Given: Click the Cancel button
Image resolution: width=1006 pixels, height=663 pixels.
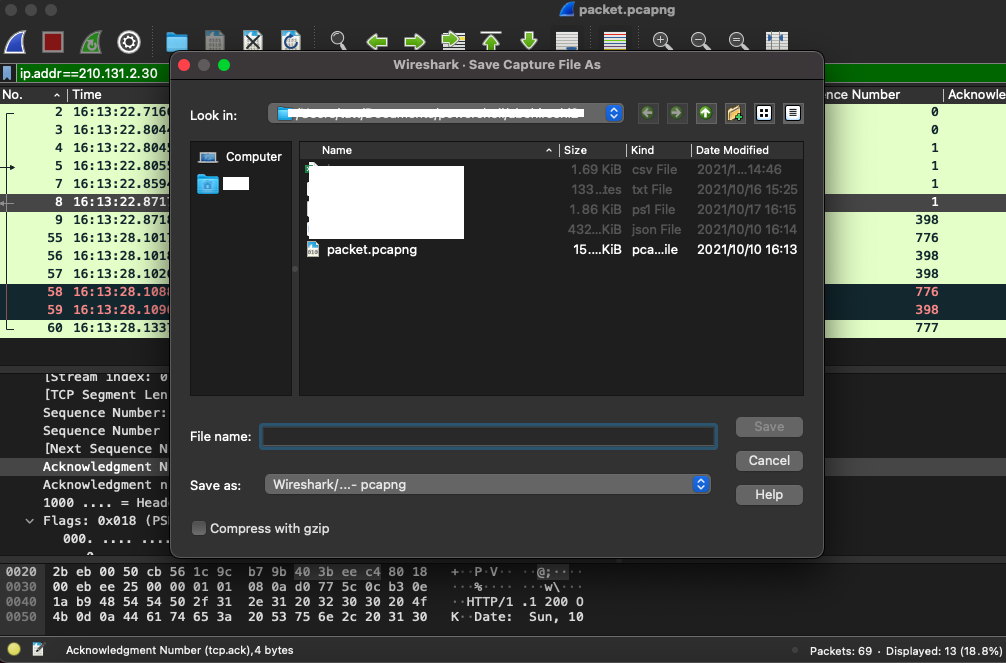Looking at the screenshot, I should coord(769,461).
